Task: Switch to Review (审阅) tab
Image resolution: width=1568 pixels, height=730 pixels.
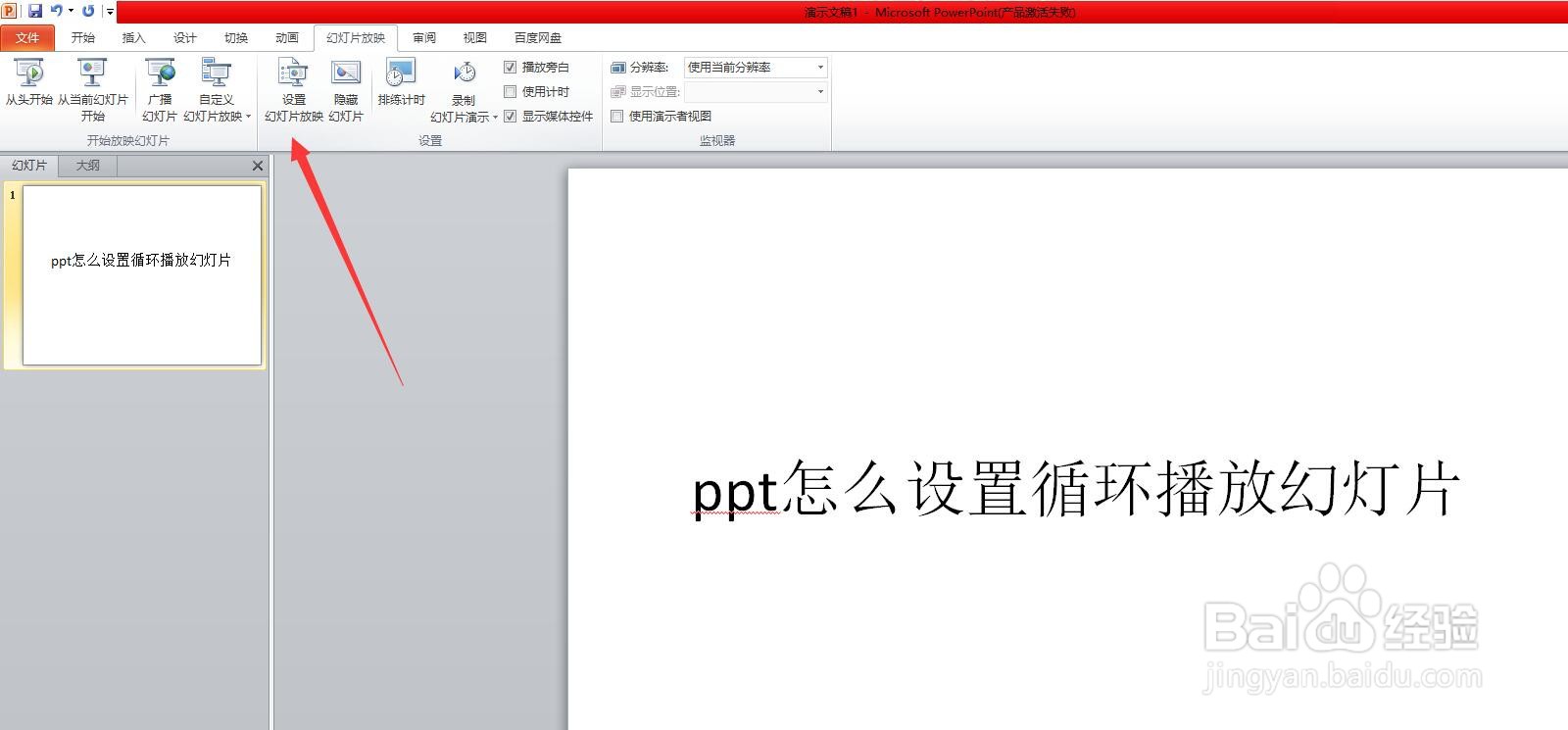Action: tap(424, 38)
